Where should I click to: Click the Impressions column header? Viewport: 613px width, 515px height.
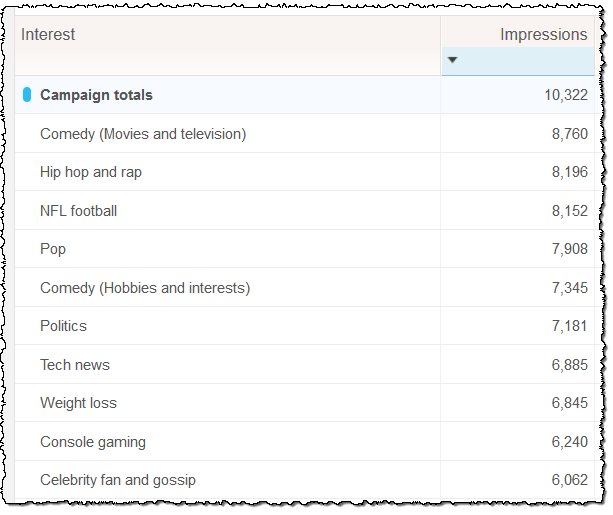[543, 34]
